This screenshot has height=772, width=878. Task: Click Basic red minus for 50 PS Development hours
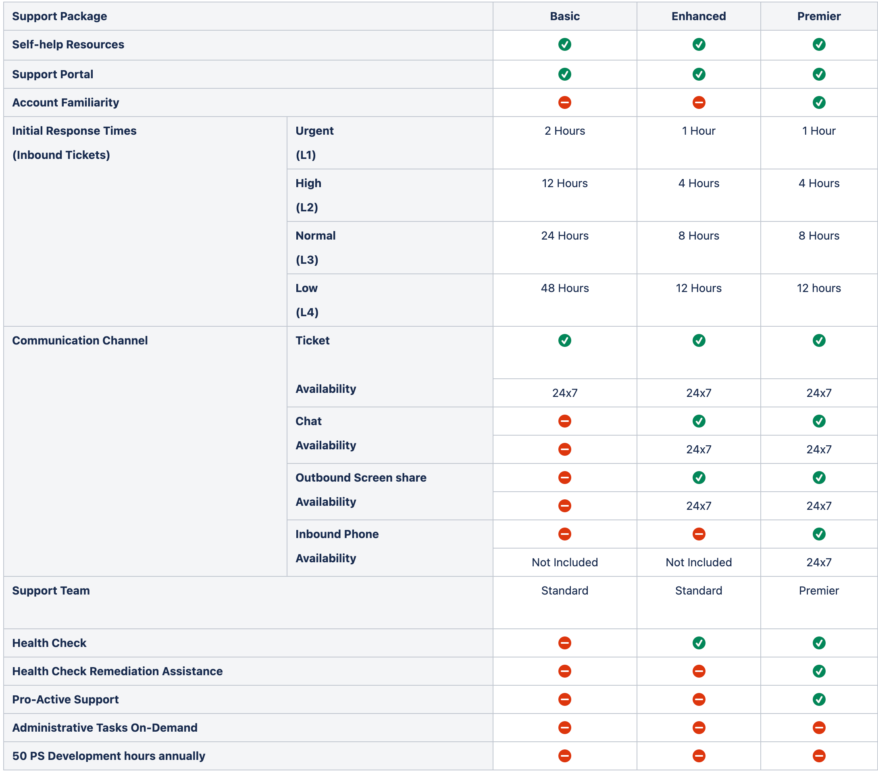point(564,756)
